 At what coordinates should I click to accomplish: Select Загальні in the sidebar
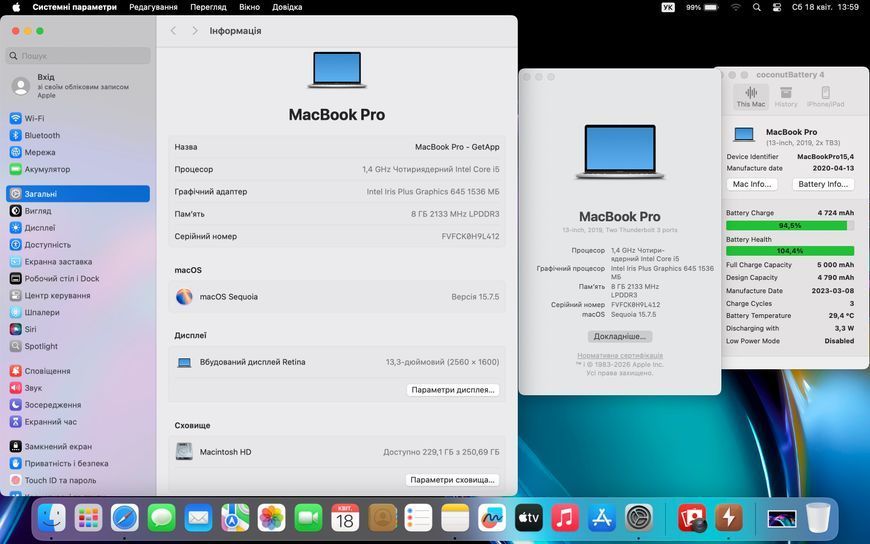tap(78, 194)
